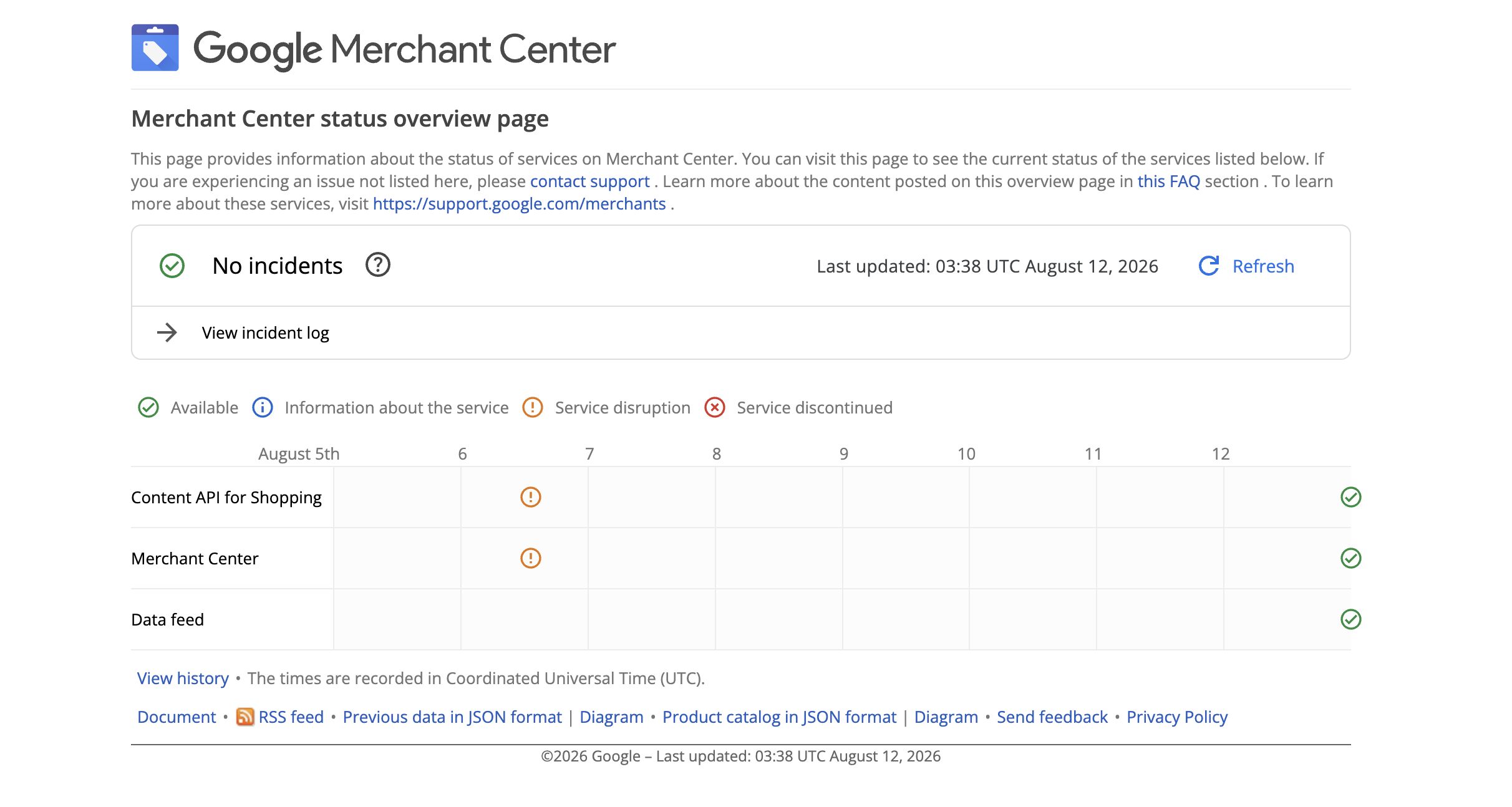Click the Service disruption legend icon
This screenshot has height=807, width=1512.
click(533, 407)
